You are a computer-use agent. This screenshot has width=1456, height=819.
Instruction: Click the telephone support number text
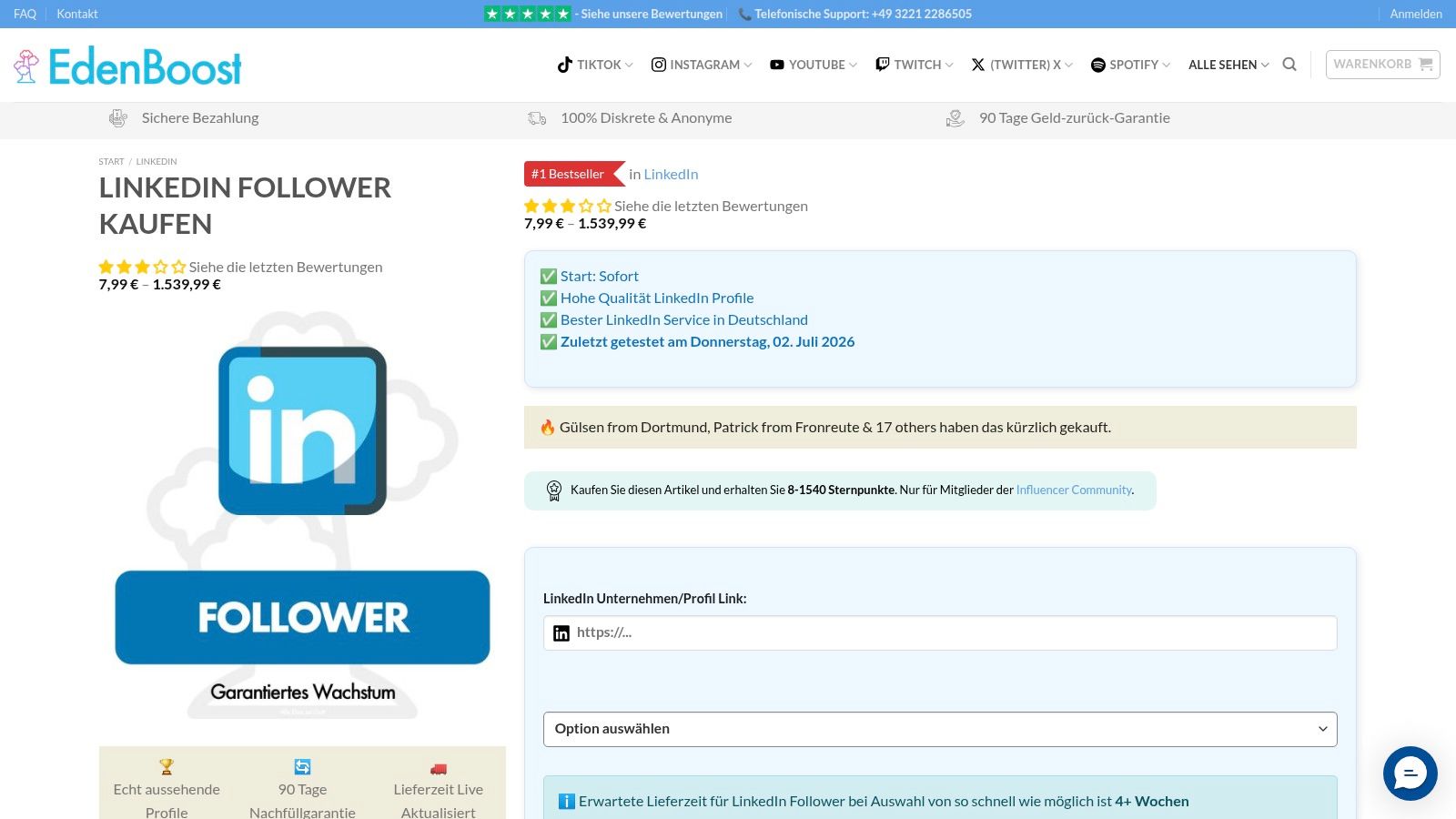[x=863, y=14]
